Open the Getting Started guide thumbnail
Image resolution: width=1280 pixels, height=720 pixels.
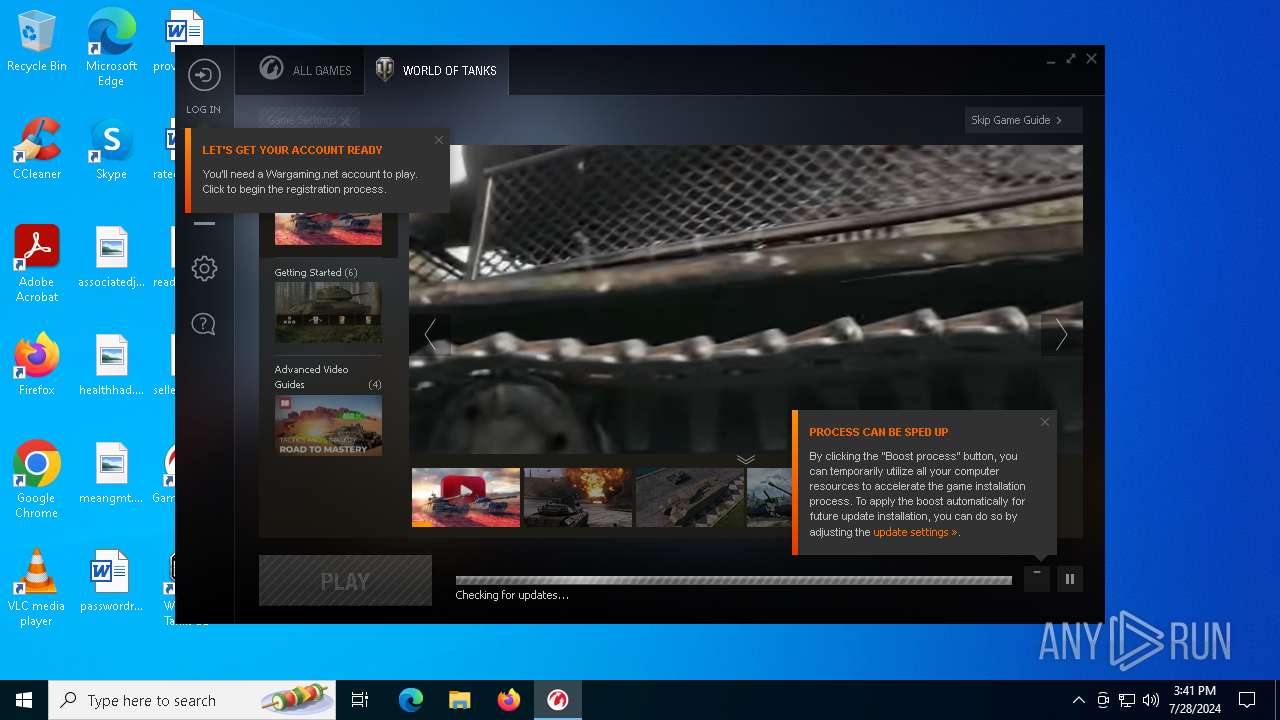pyautogui.click(x=328, y=312)
